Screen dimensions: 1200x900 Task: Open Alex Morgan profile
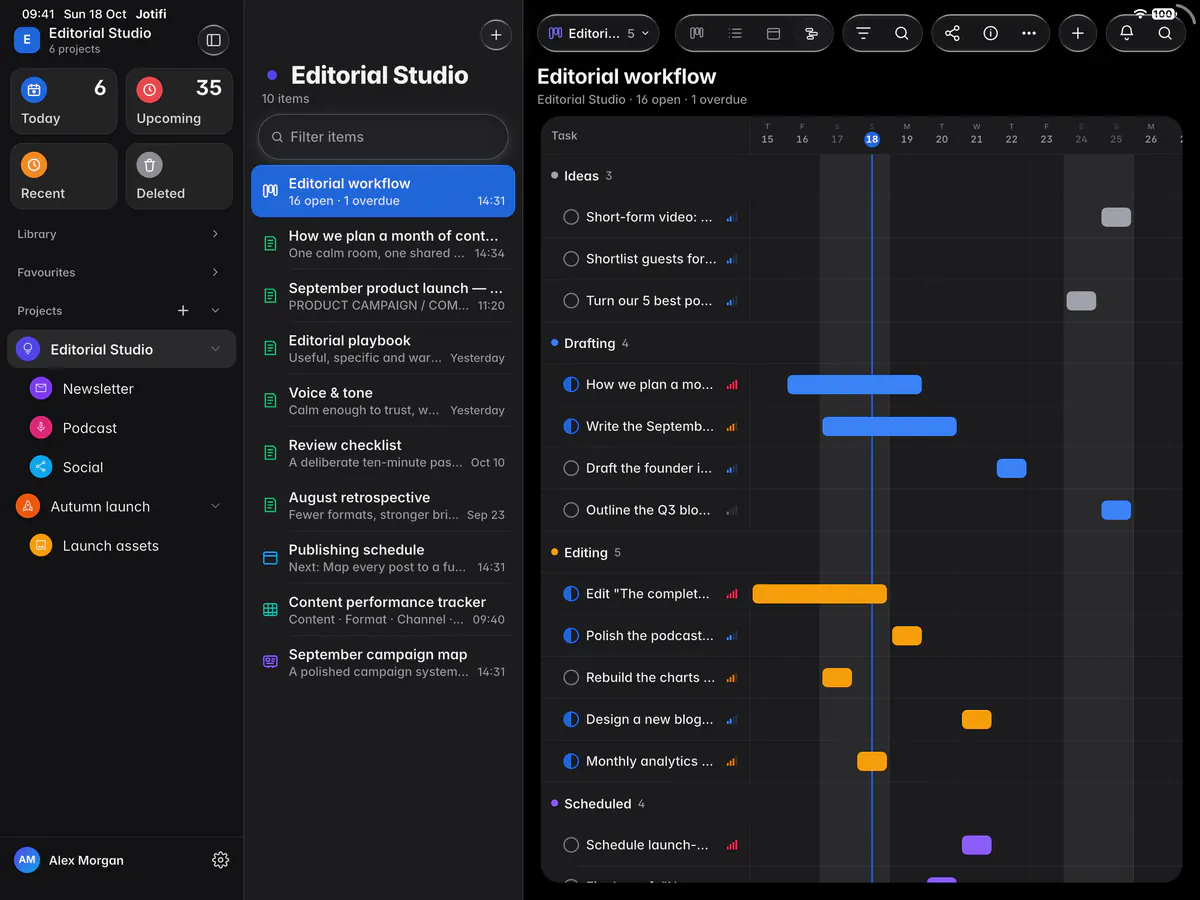(70, 860)
